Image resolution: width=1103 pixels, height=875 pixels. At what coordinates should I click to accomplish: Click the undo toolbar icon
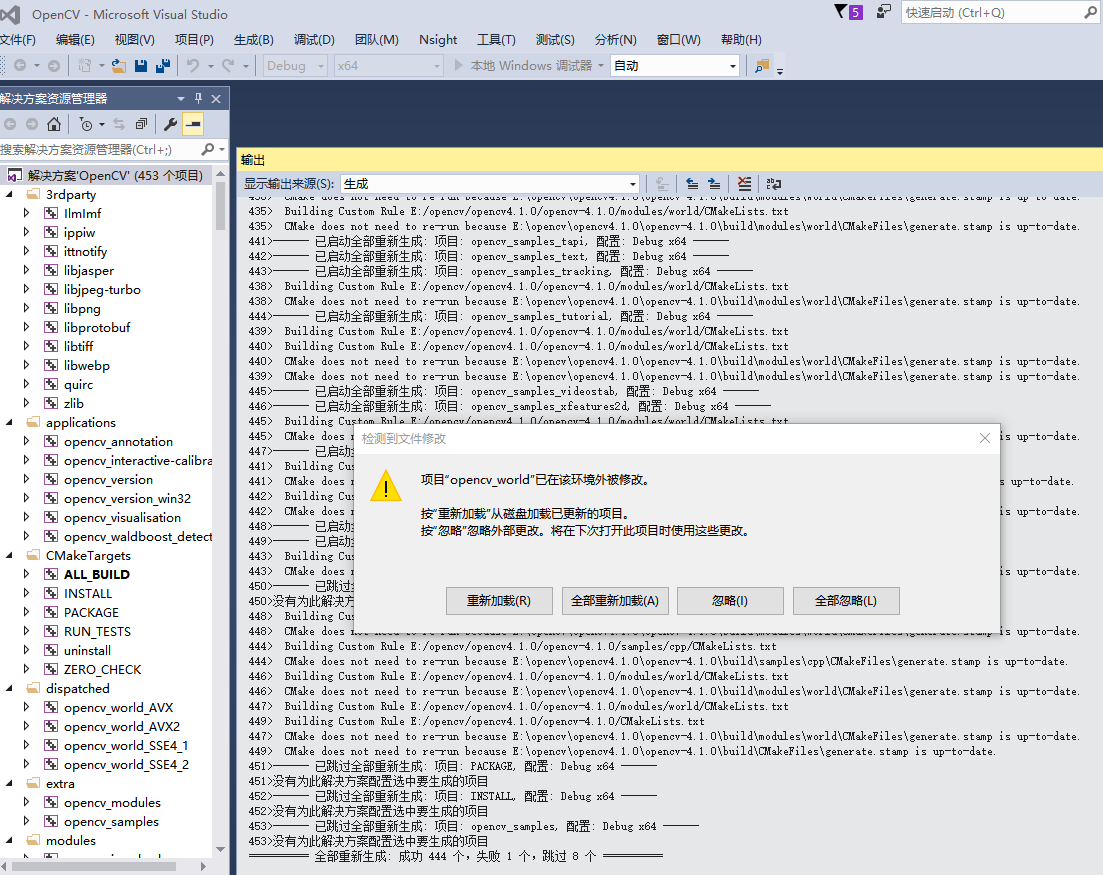(192, 65)
